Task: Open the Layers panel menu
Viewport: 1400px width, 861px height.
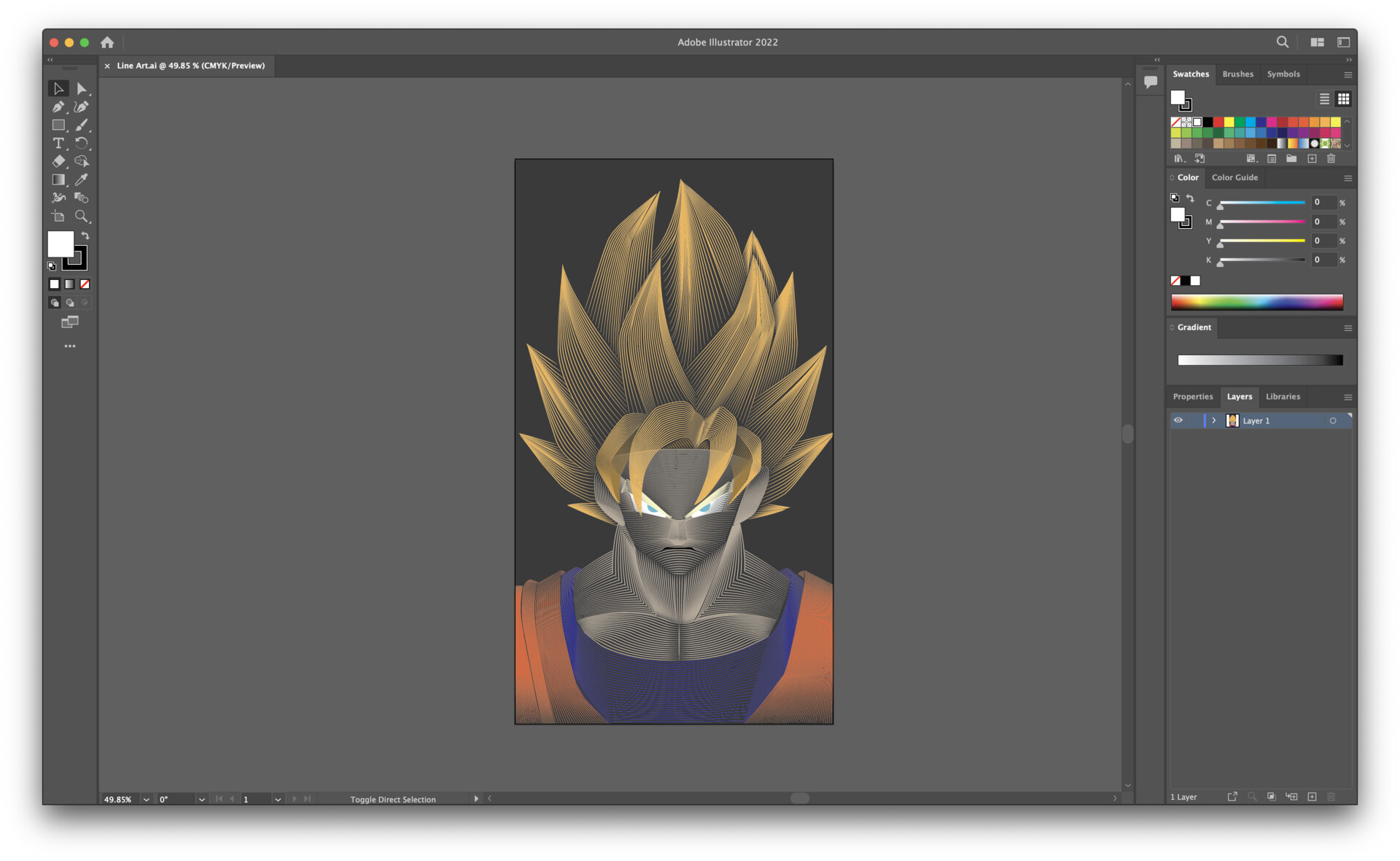Action: (x=1347, y=397)
